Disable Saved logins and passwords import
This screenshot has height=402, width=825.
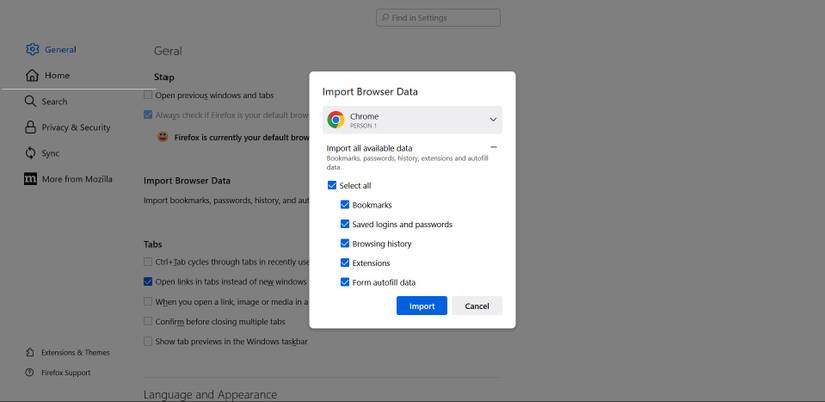pyautogui.click(x=345, y=224)
